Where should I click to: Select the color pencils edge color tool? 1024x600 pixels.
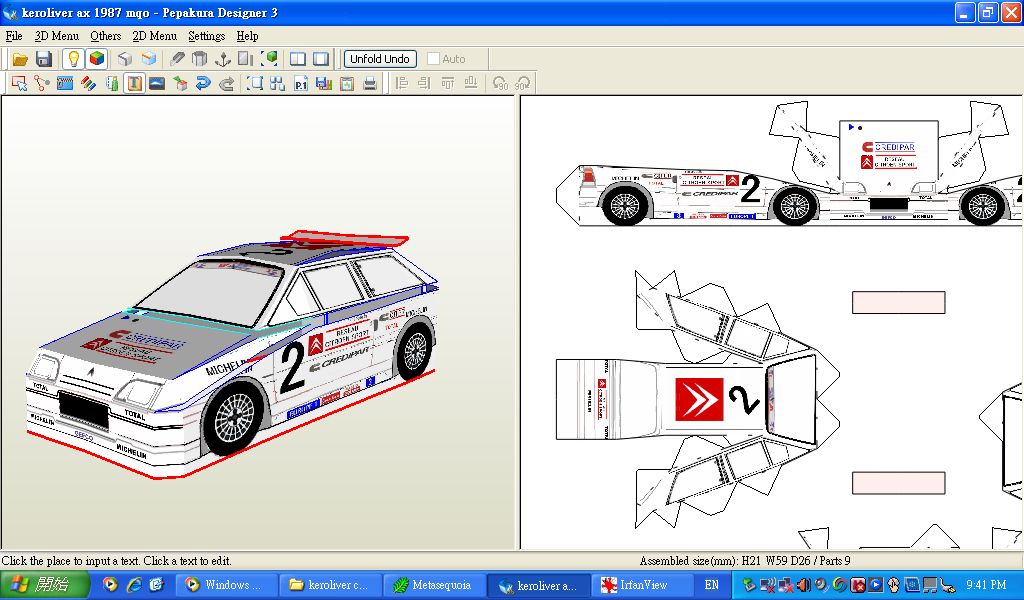coord(88,83)
